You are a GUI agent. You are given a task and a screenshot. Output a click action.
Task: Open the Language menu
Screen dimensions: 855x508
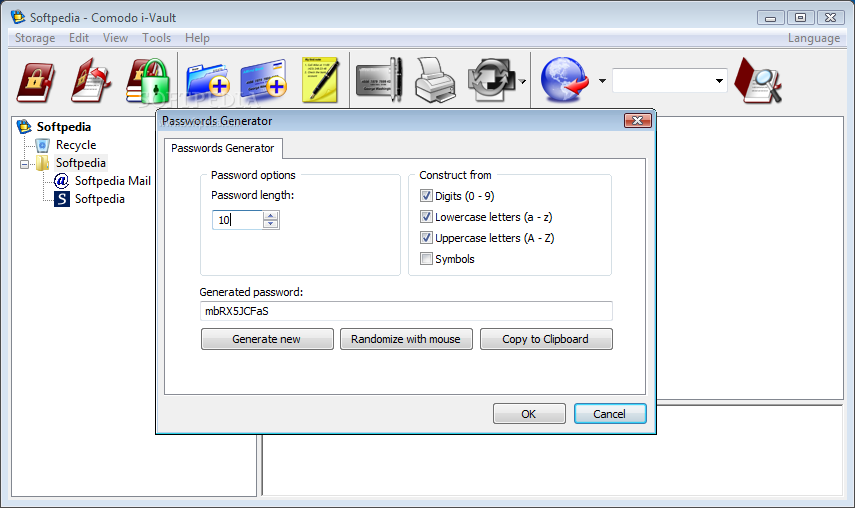[x=814, y=38]
